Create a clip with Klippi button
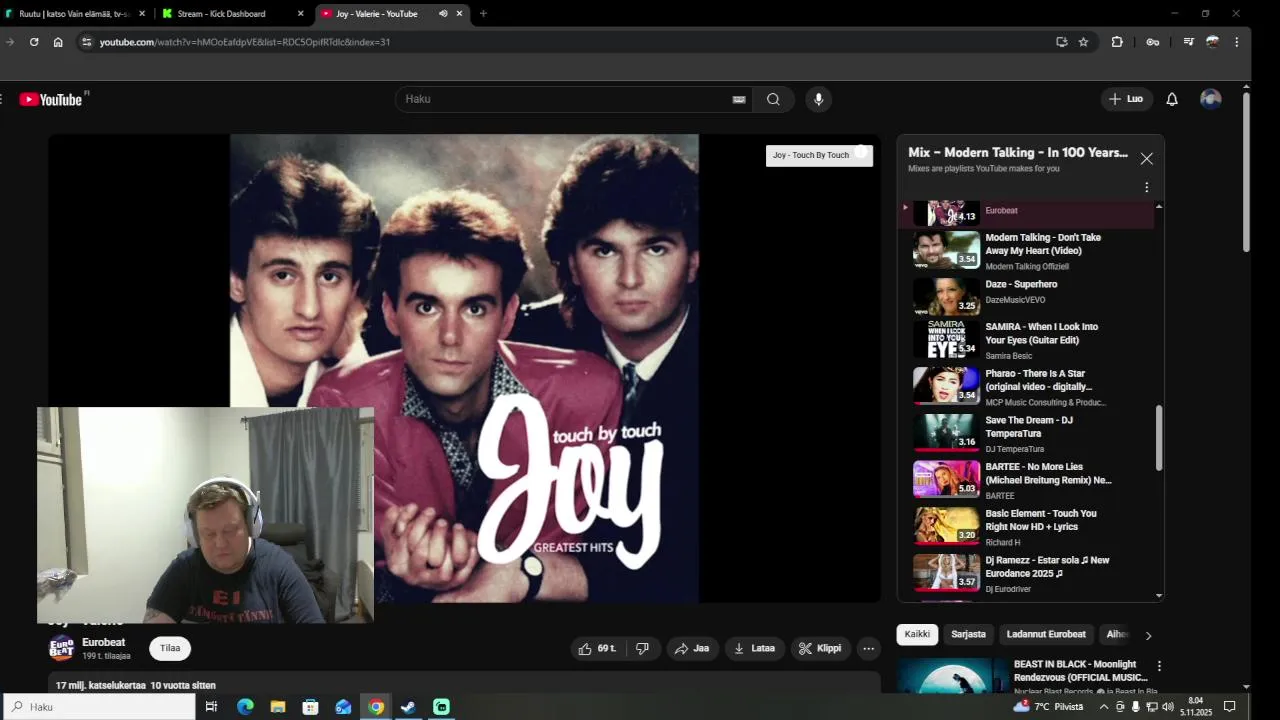Image resolution: width=1280 pixels, height=720 pixels. coord(821,649)
